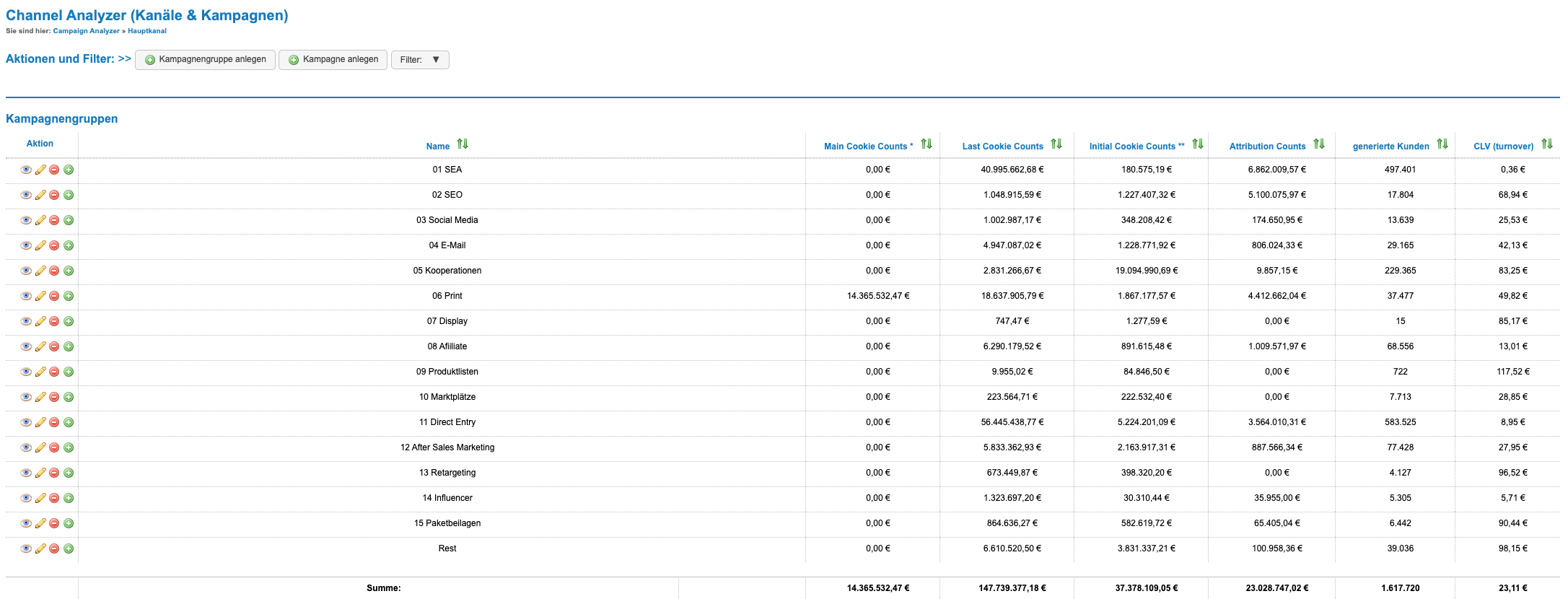
Task: Click green plus icon for 15 Paketbeilagen
Action: pos(69,523)
